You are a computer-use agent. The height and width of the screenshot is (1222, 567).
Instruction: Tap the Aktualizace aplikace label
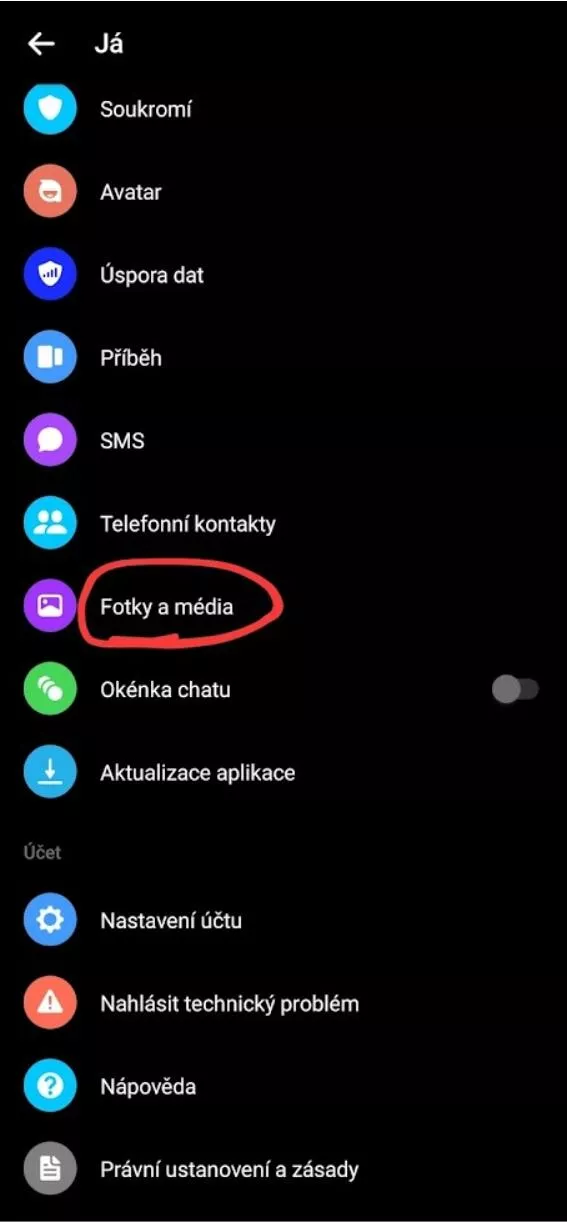[198, 773]
